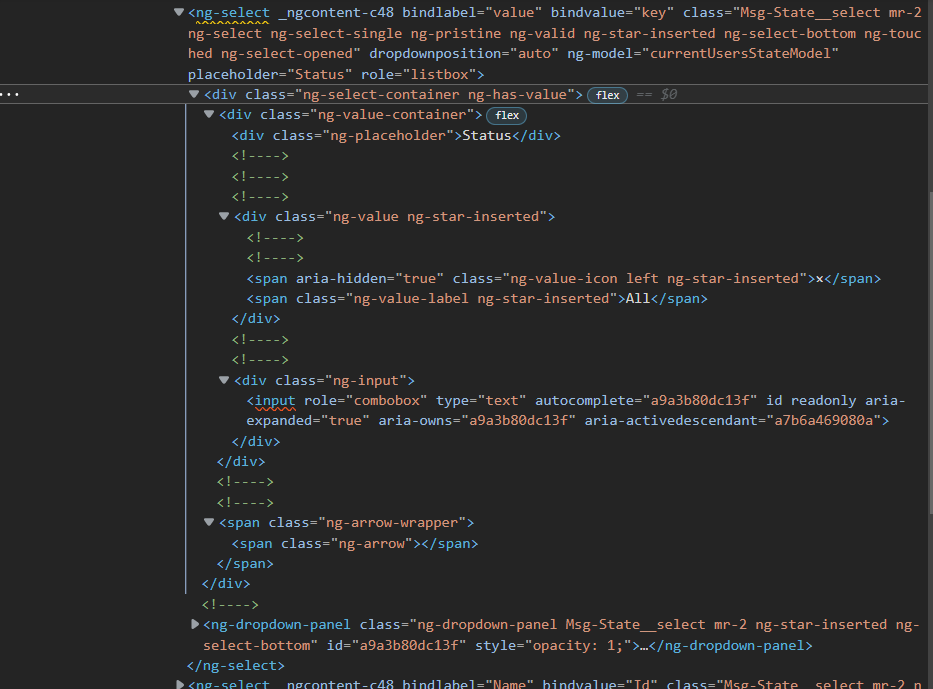The width and height of the screenshot is (933, 689).
Task: Collapse the ng-value div
Action: point(224,216)
